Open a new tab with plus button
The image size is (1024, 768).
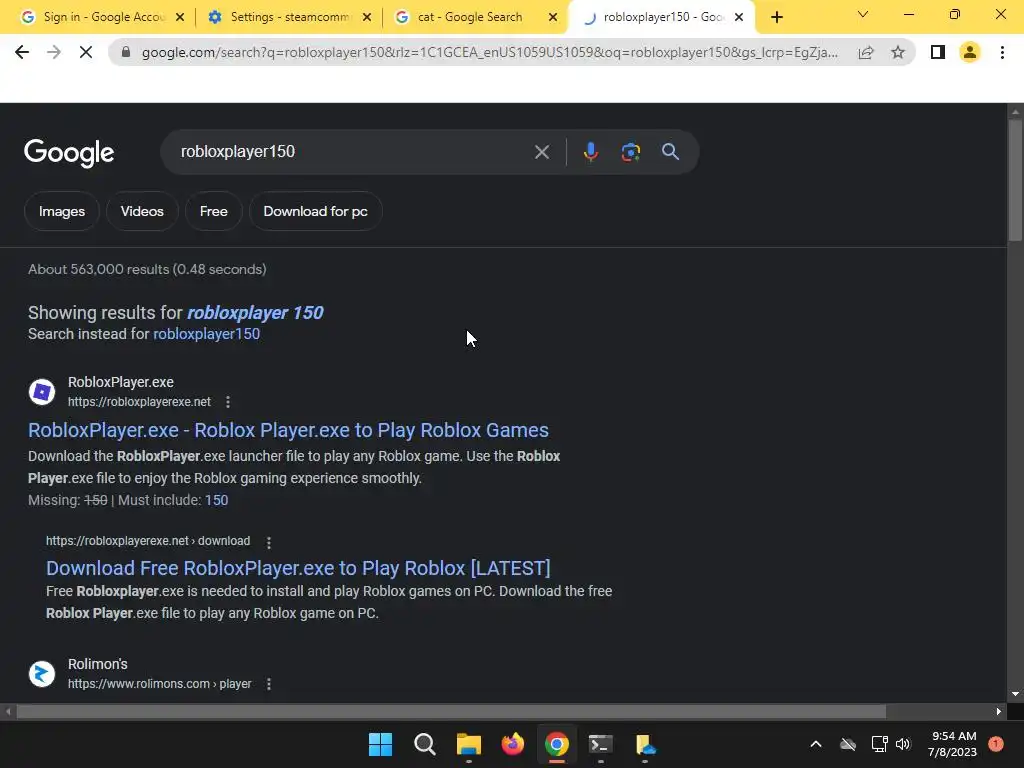pos(776,17)
